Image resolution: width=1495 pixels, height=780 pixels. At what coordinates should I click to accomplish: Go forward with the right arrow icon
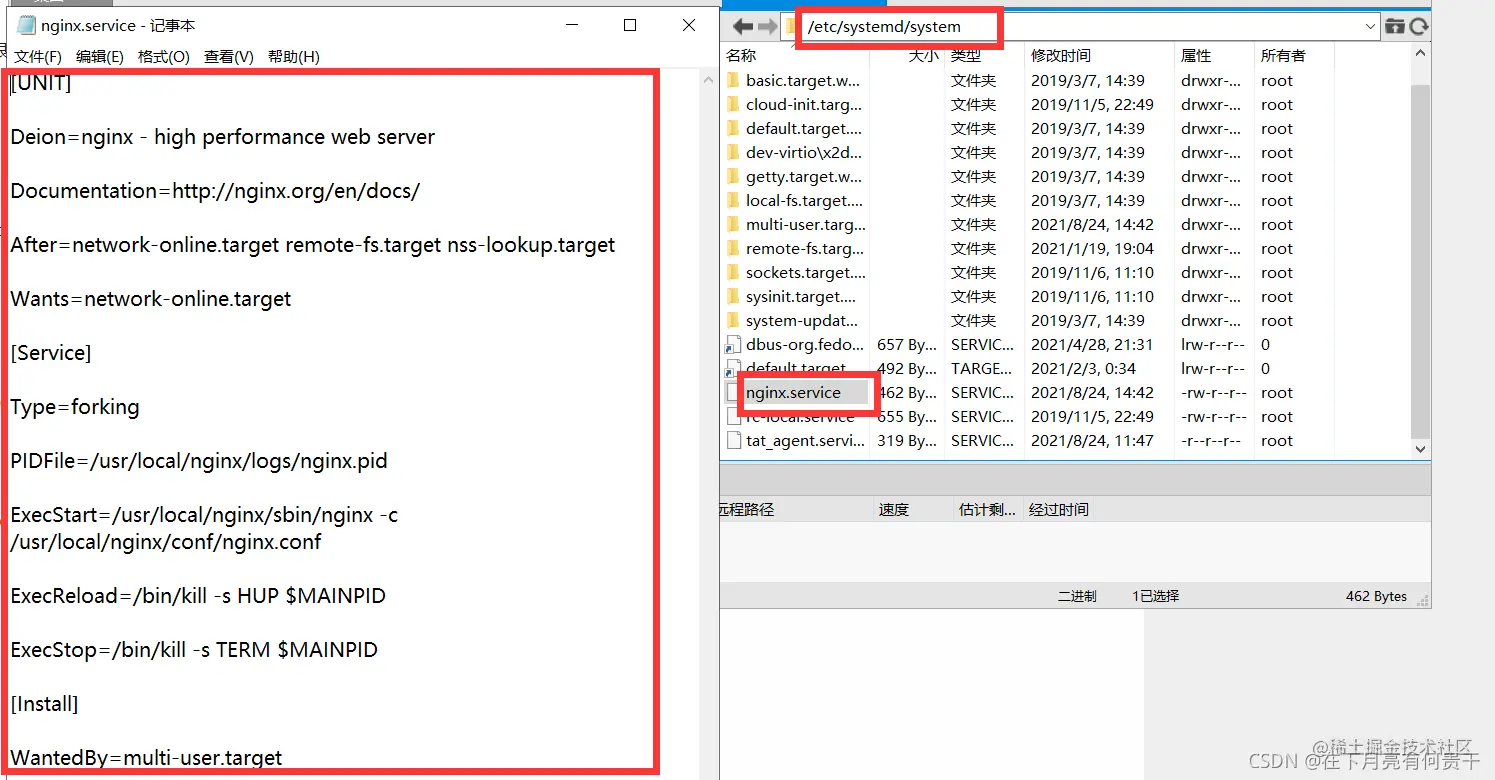coord(767,26)
